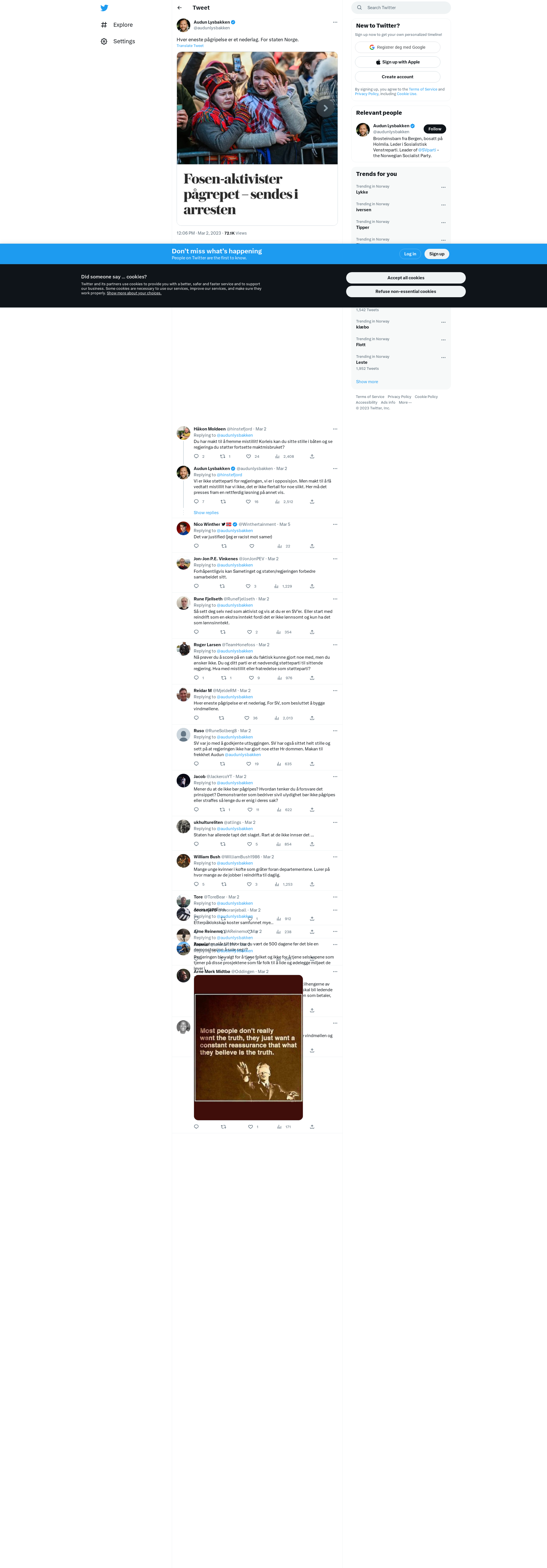Share Nico Winther's reply

312,546
